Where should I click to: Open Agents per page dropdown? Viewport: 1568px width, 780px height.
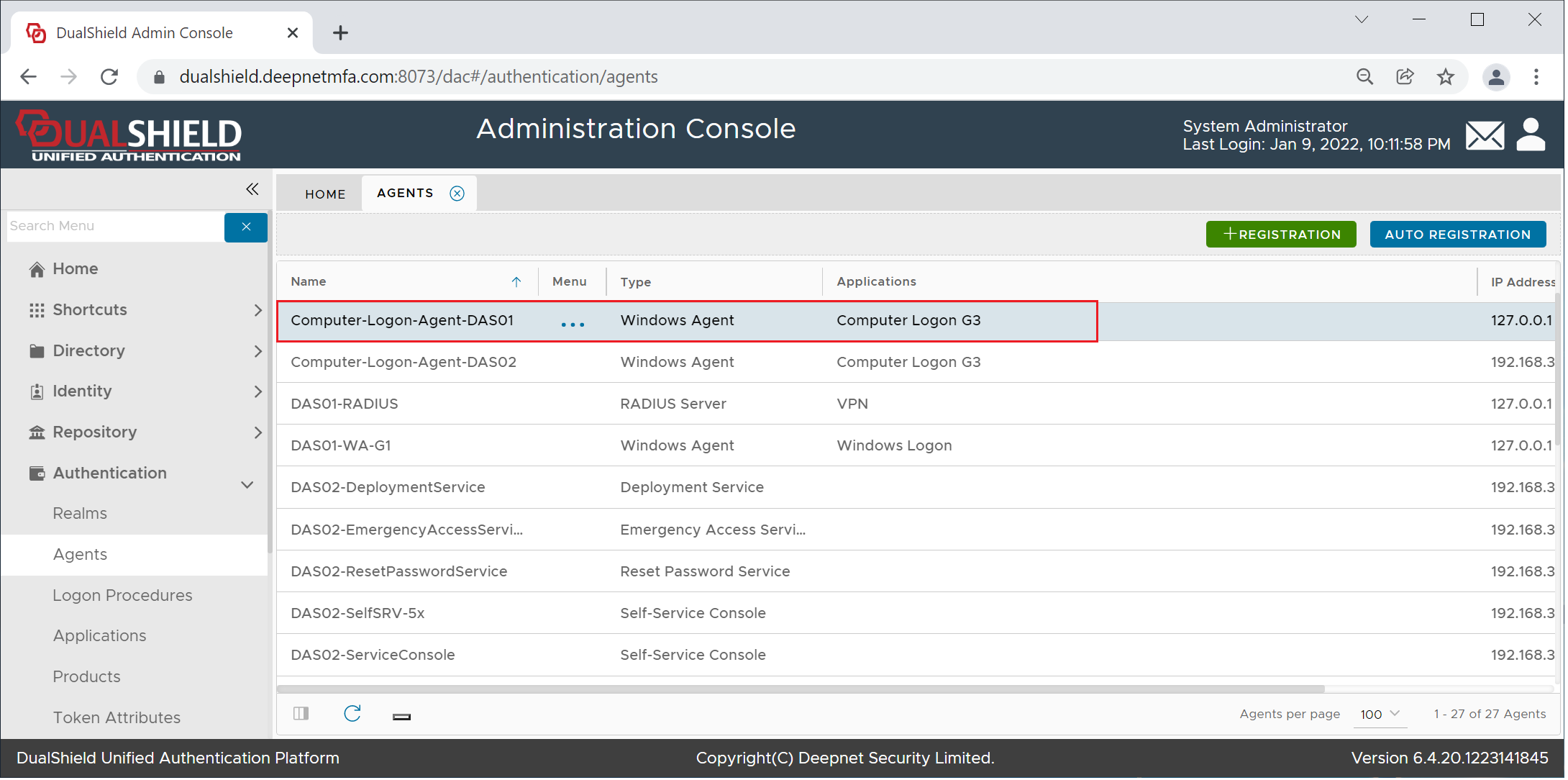[1380, 715]
